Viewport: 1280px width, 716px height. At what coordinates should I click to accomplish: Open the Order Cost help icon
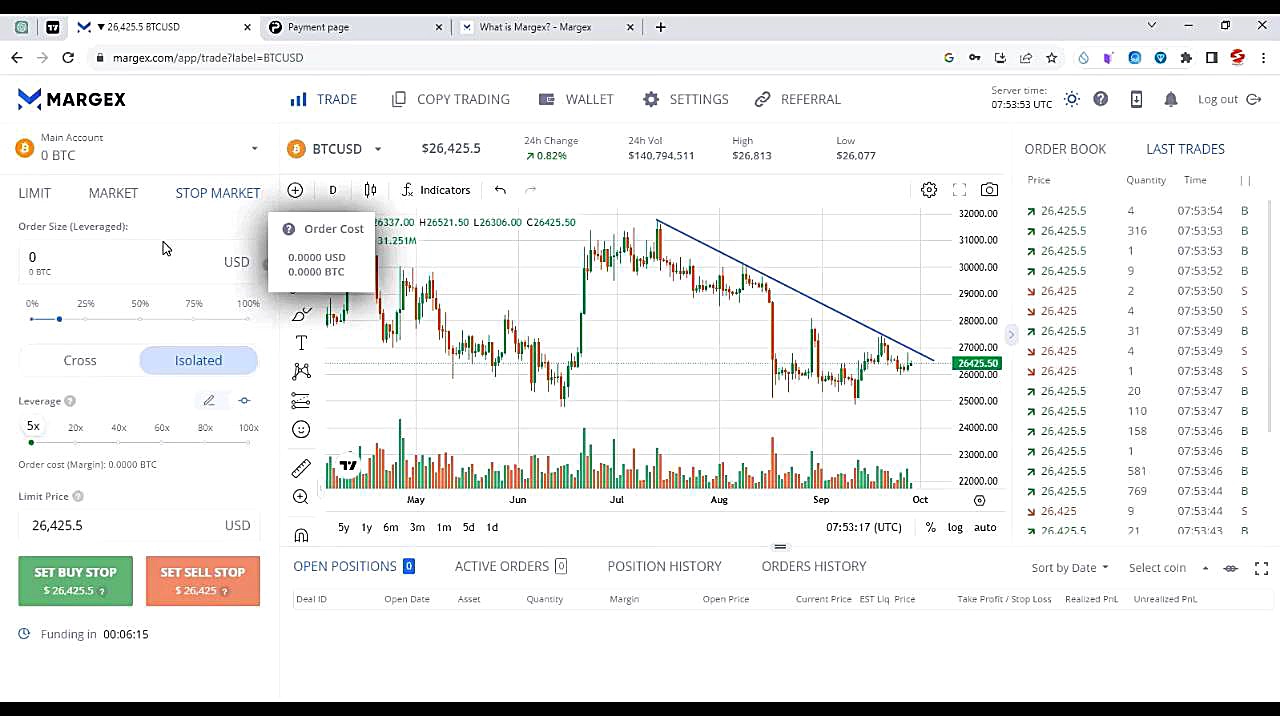coord(289,229)
